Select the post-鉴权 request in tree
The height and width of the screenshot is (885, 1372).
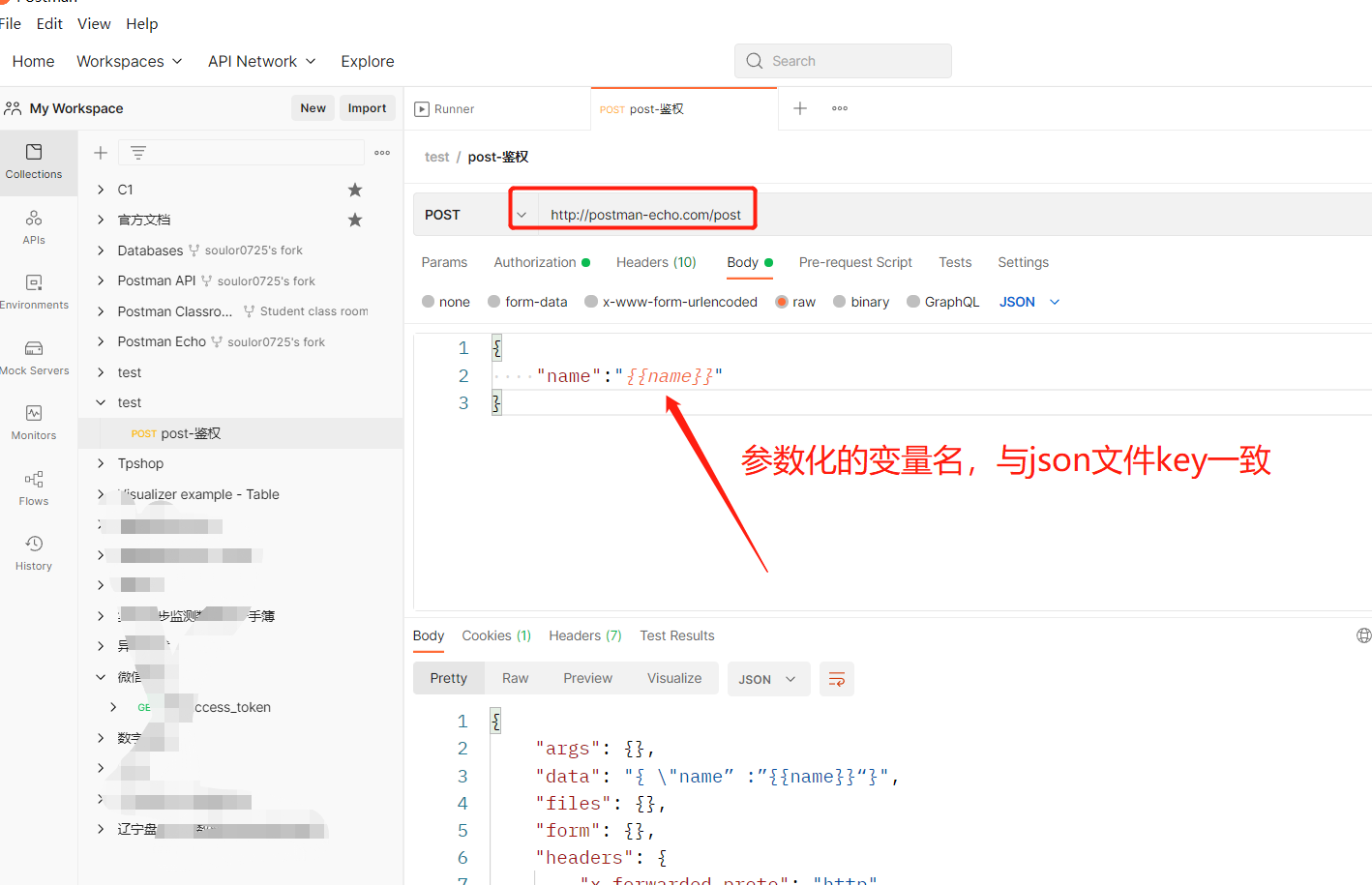tap(240, 433)
